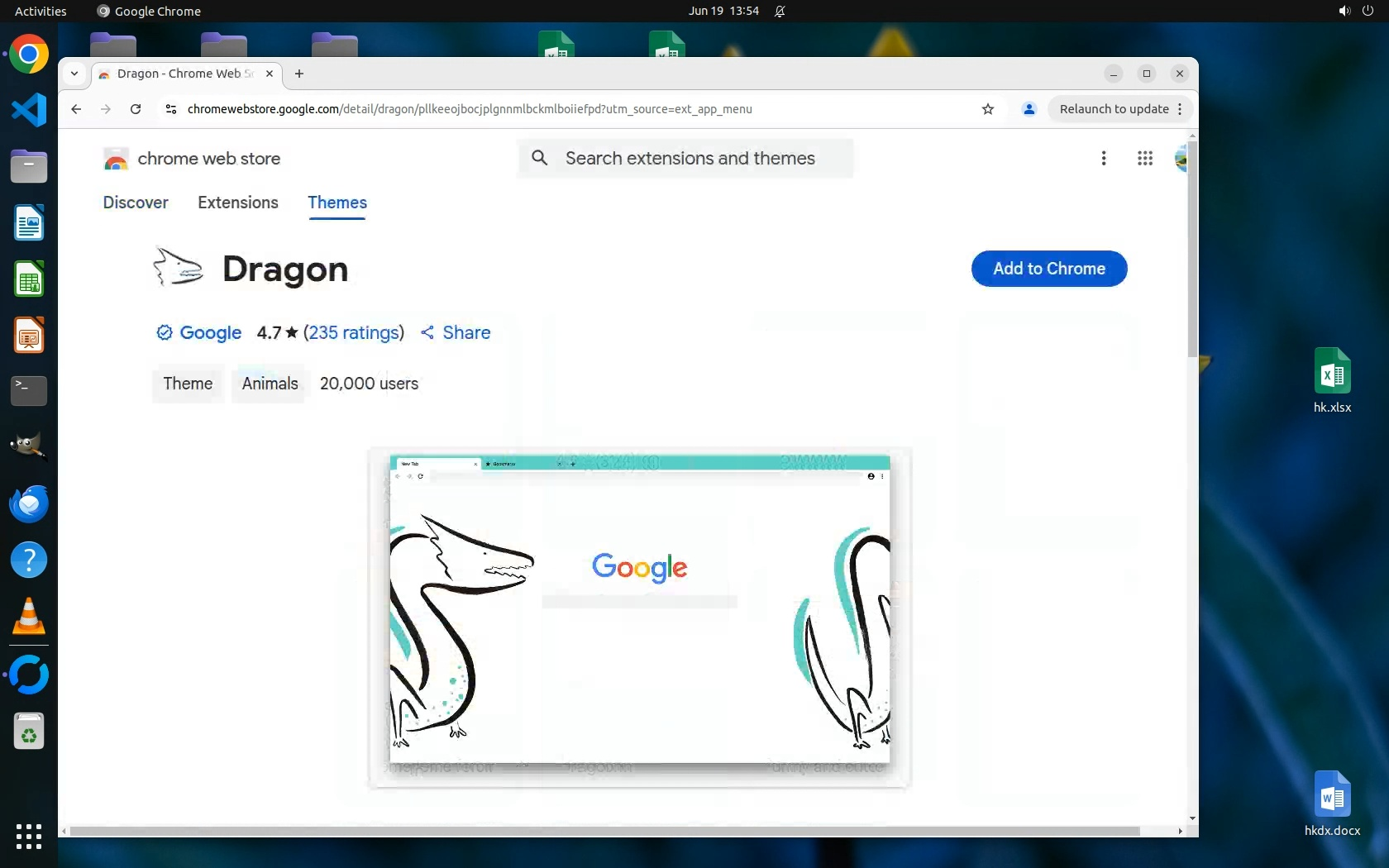This screenshot has width=1389, height=868.
Task: Toggle the notifications bell in top bar
Action: click(780, 11)
